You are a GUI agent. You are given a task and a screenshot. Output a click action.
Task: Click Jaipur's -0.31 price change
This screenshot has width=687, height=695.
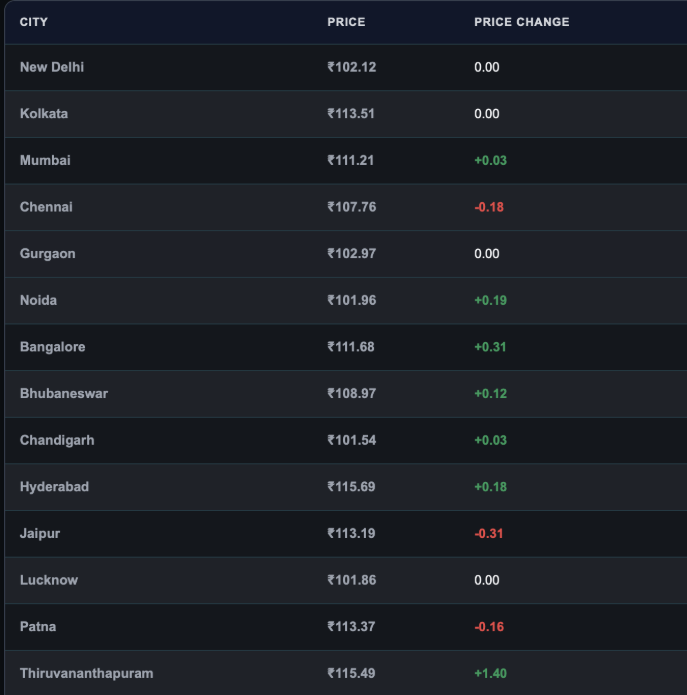[489, 533]
